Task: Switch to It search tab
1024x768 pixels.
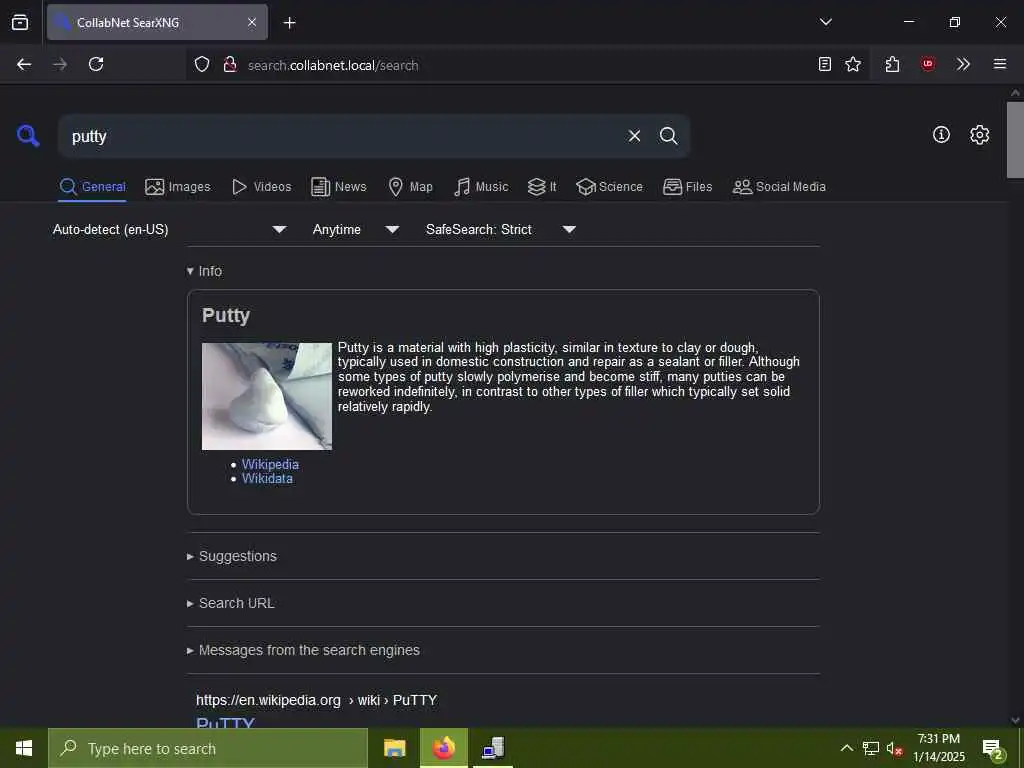Action: coord(542,187)
